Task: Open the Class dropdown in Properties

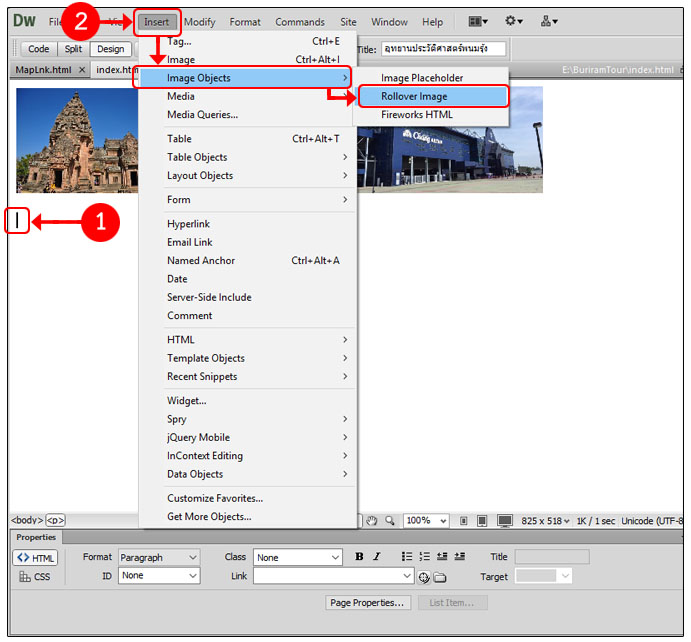Action: point(297,557)
